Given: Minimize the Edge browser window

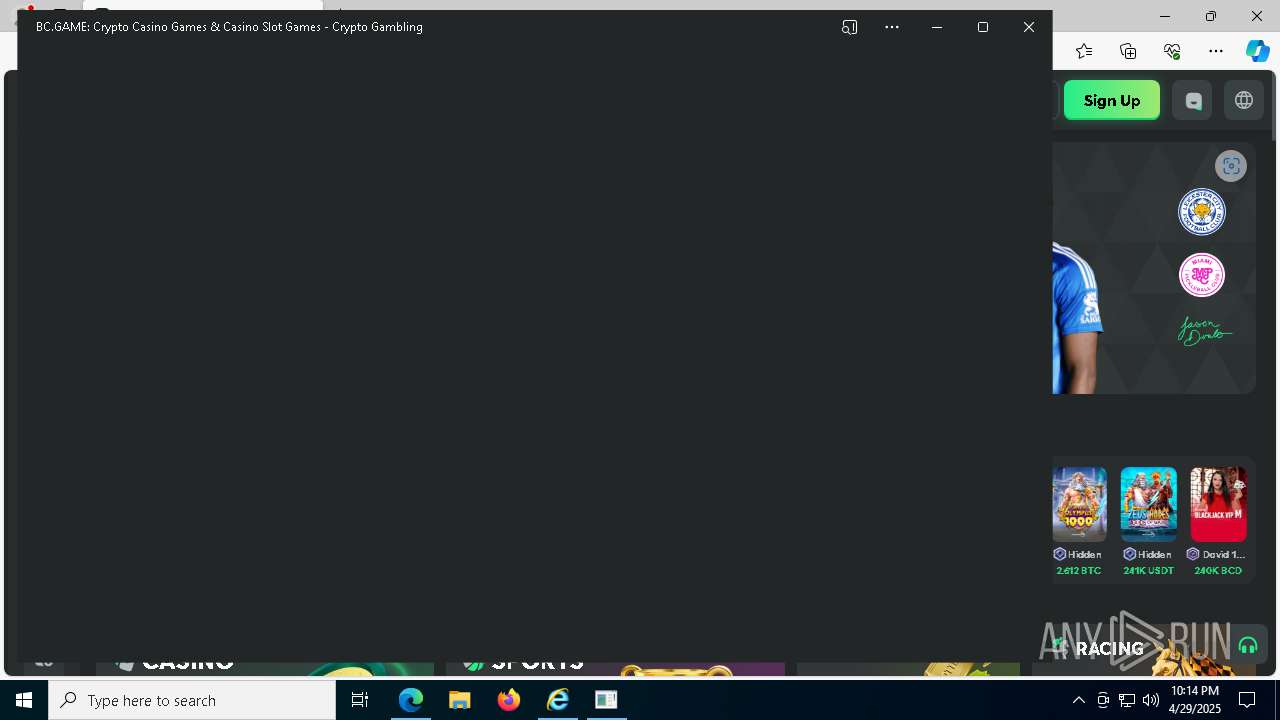Looking at the screenshot, I should [1165, 16].
